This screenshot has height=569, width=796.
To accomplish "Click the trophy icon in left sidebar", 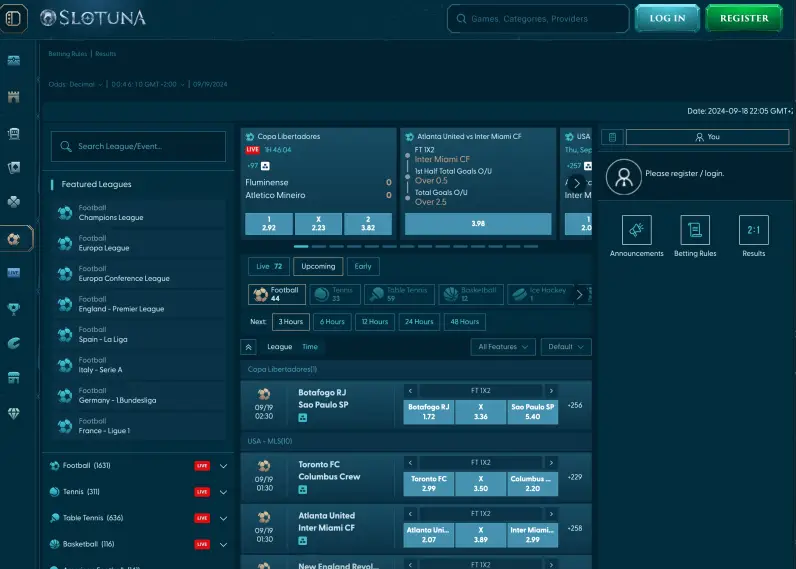I will pyautogui.click(x=14, y=309).
